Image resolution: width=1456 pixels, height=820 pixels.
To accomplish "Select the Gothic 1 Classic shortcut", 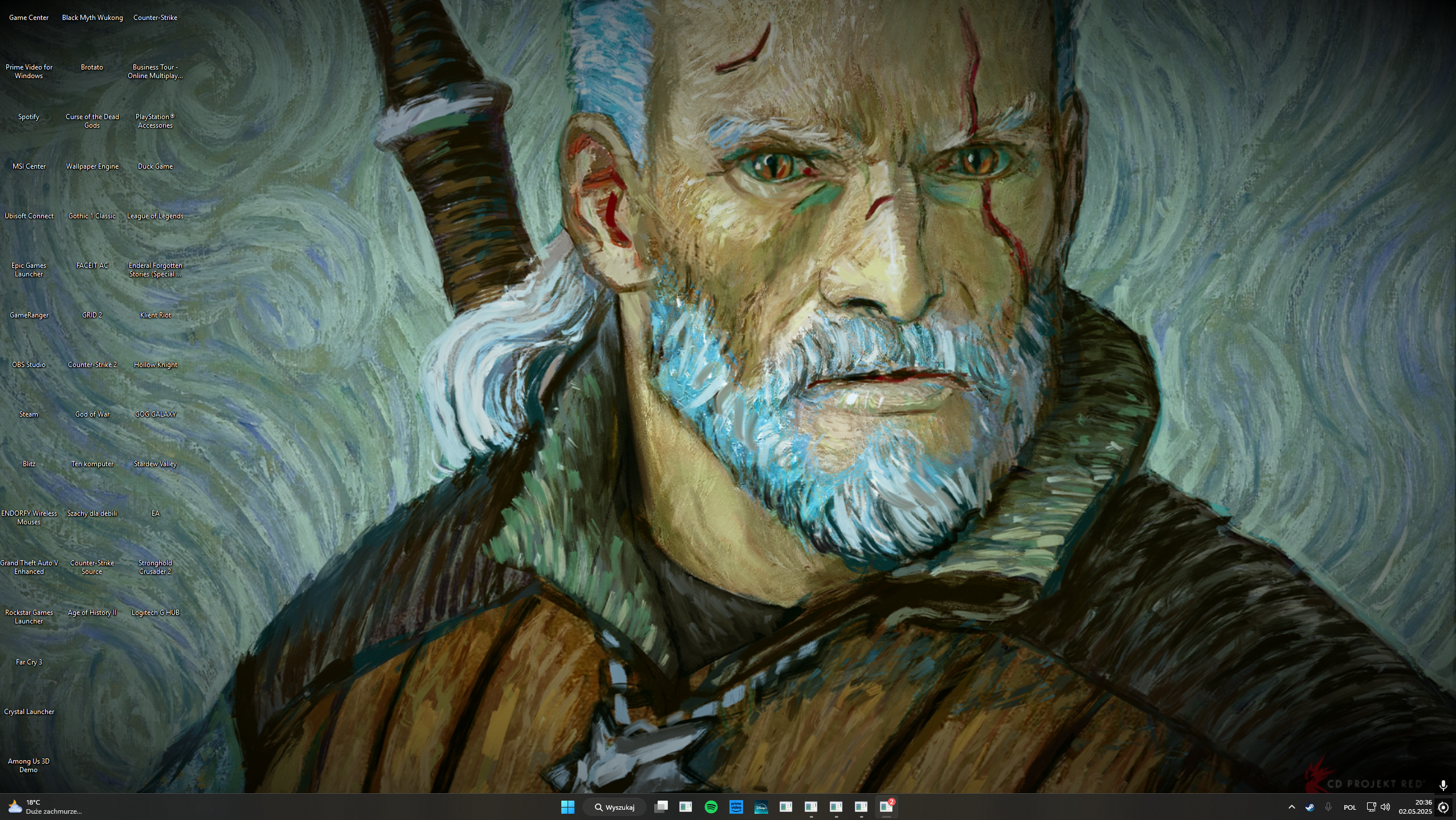I will tap(92, 216).
